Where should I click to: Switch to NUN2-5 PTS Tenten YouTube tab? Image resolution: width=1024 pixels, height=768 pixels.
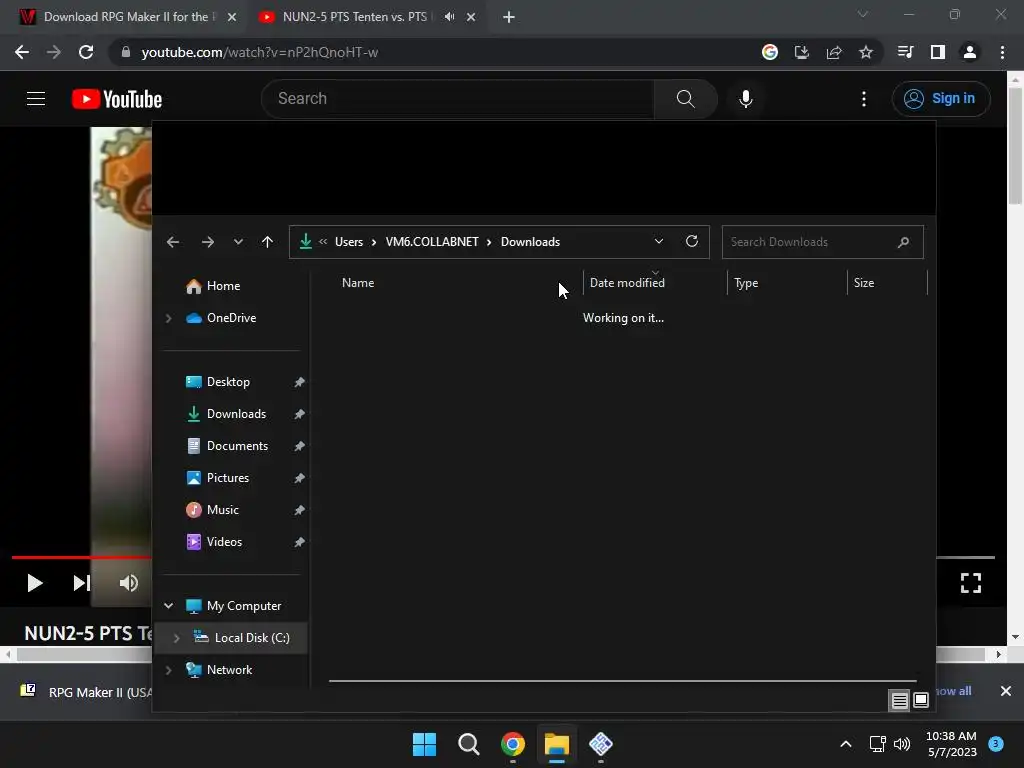click(x=355, y=17)
